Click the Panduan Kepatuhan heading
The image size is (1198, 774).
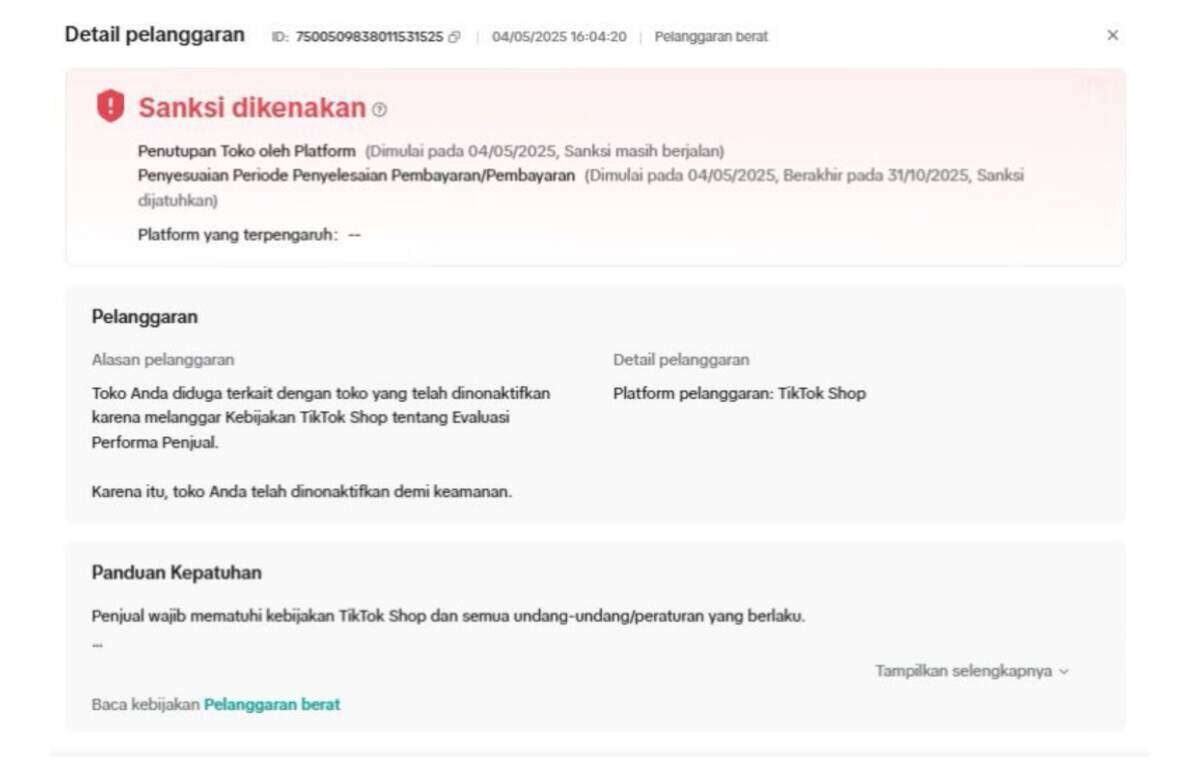tap(176, 573)
